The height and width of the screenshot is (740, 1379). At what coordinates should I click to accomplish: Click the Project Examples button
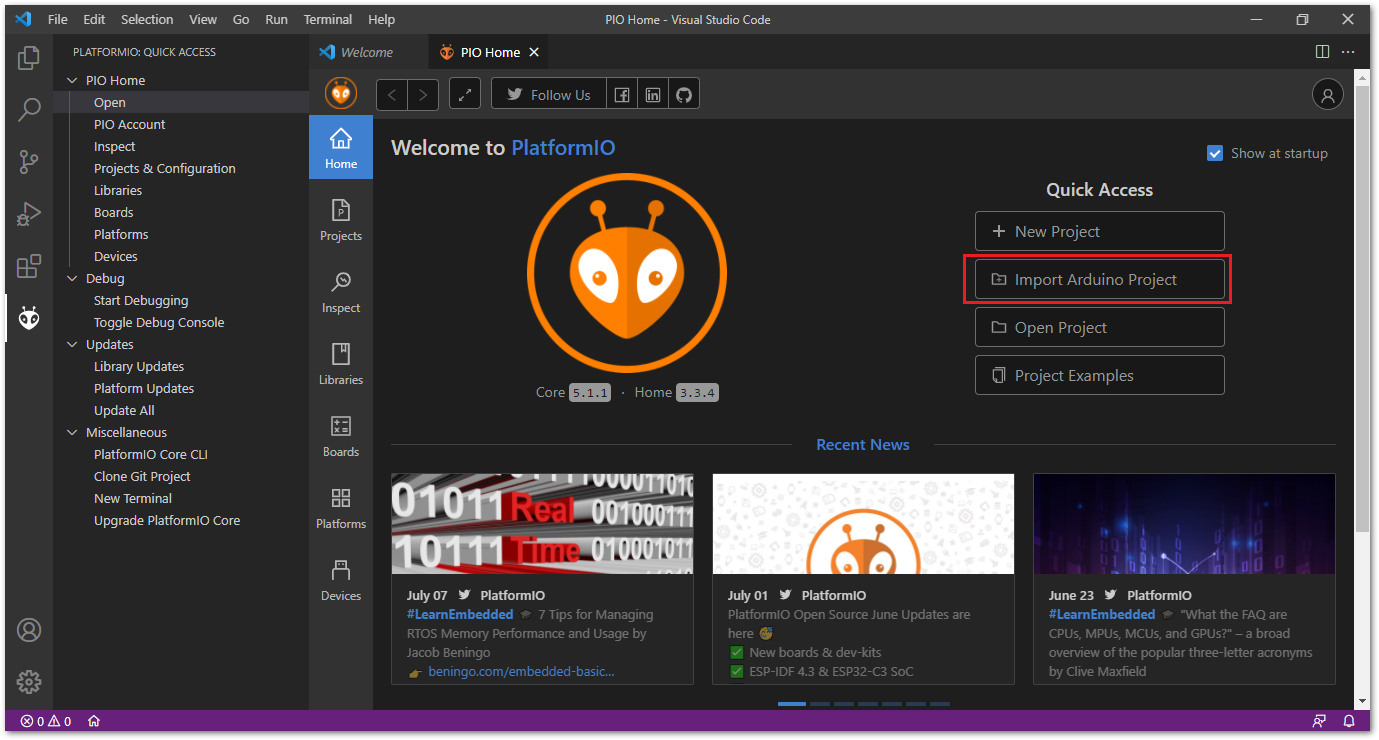coord(1100,375)
